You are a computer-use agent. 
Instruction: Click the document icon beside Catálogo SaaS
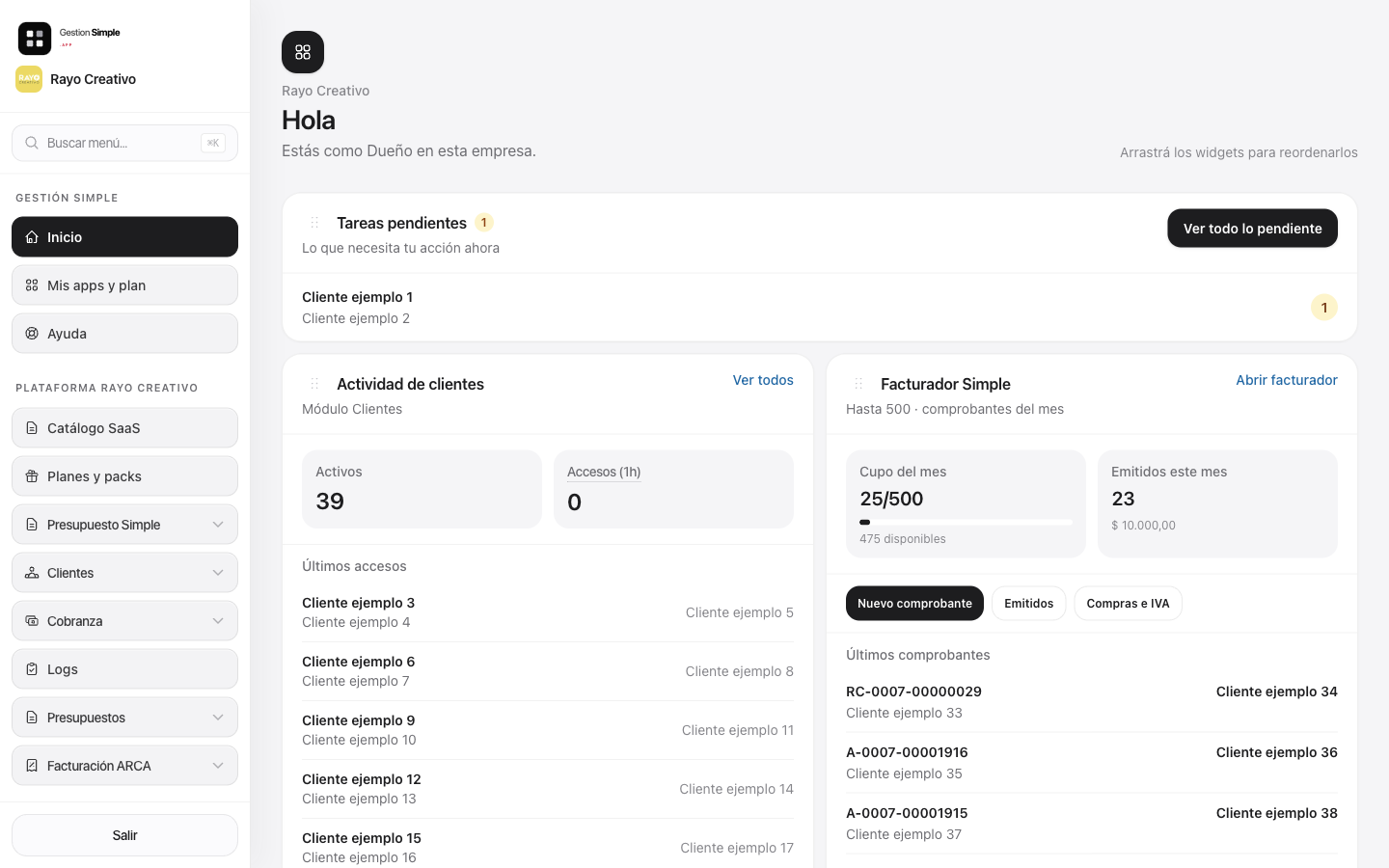coord(32,428)
